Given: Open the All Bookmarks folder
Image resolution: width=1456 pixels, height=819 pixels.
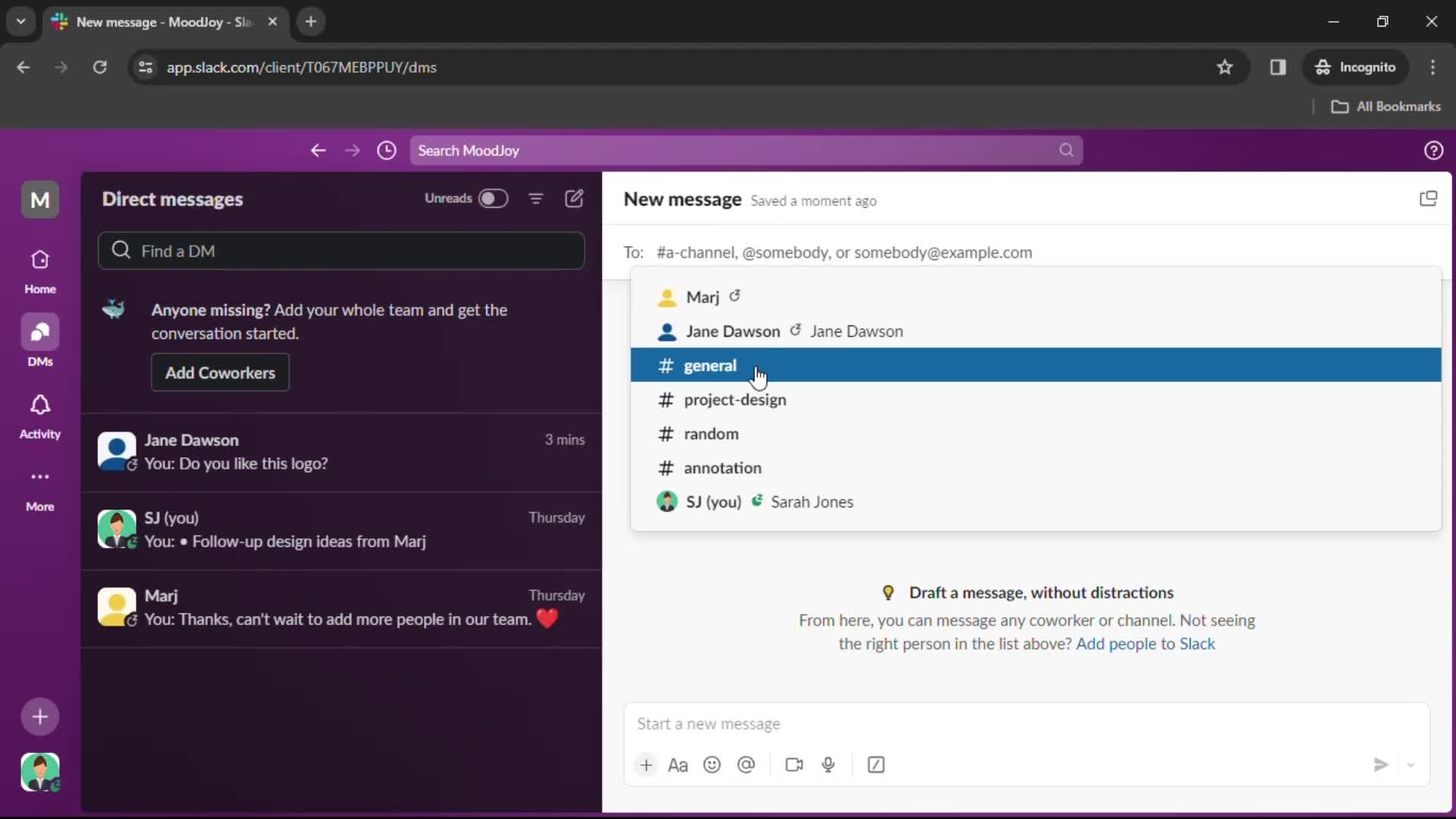Looking at the screenshot, I should click(x=1385, y=107).
